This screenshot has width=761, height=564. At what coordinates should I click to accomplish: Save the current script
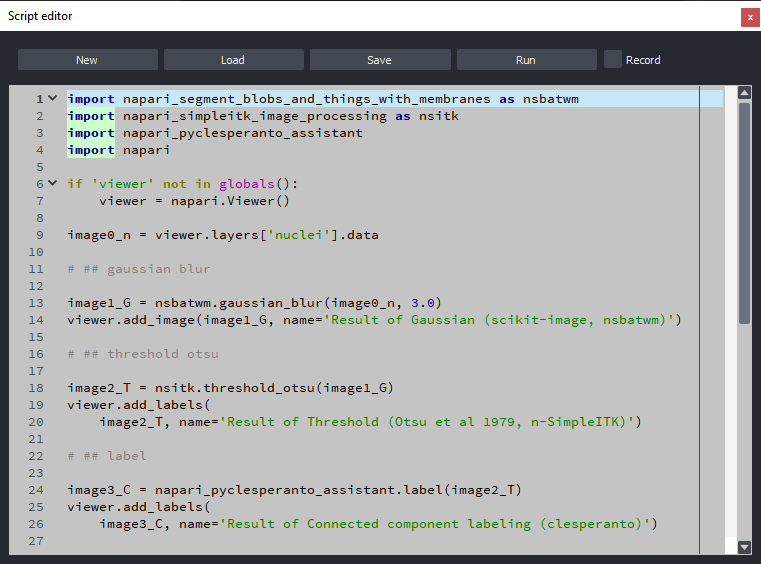click(379, 60)
